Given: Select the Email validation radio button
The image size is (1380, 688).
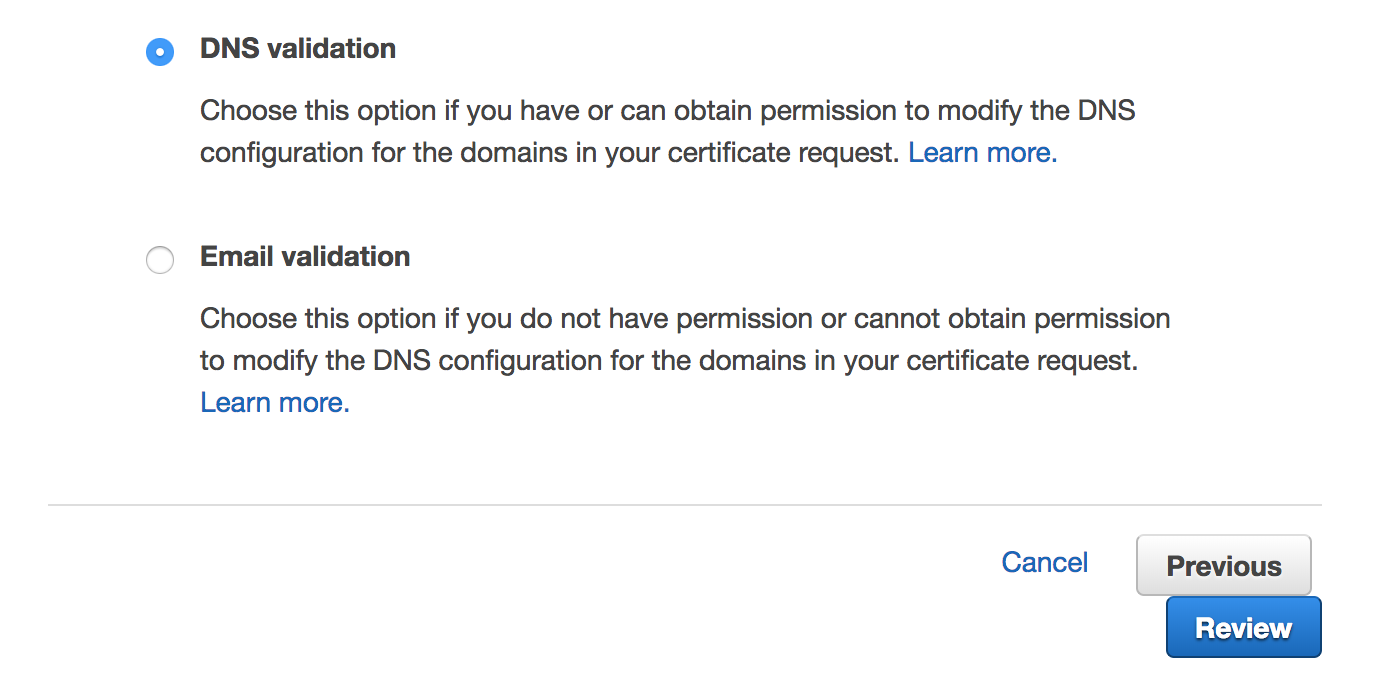Looking at the screenshot, I should tap(160, 261).
